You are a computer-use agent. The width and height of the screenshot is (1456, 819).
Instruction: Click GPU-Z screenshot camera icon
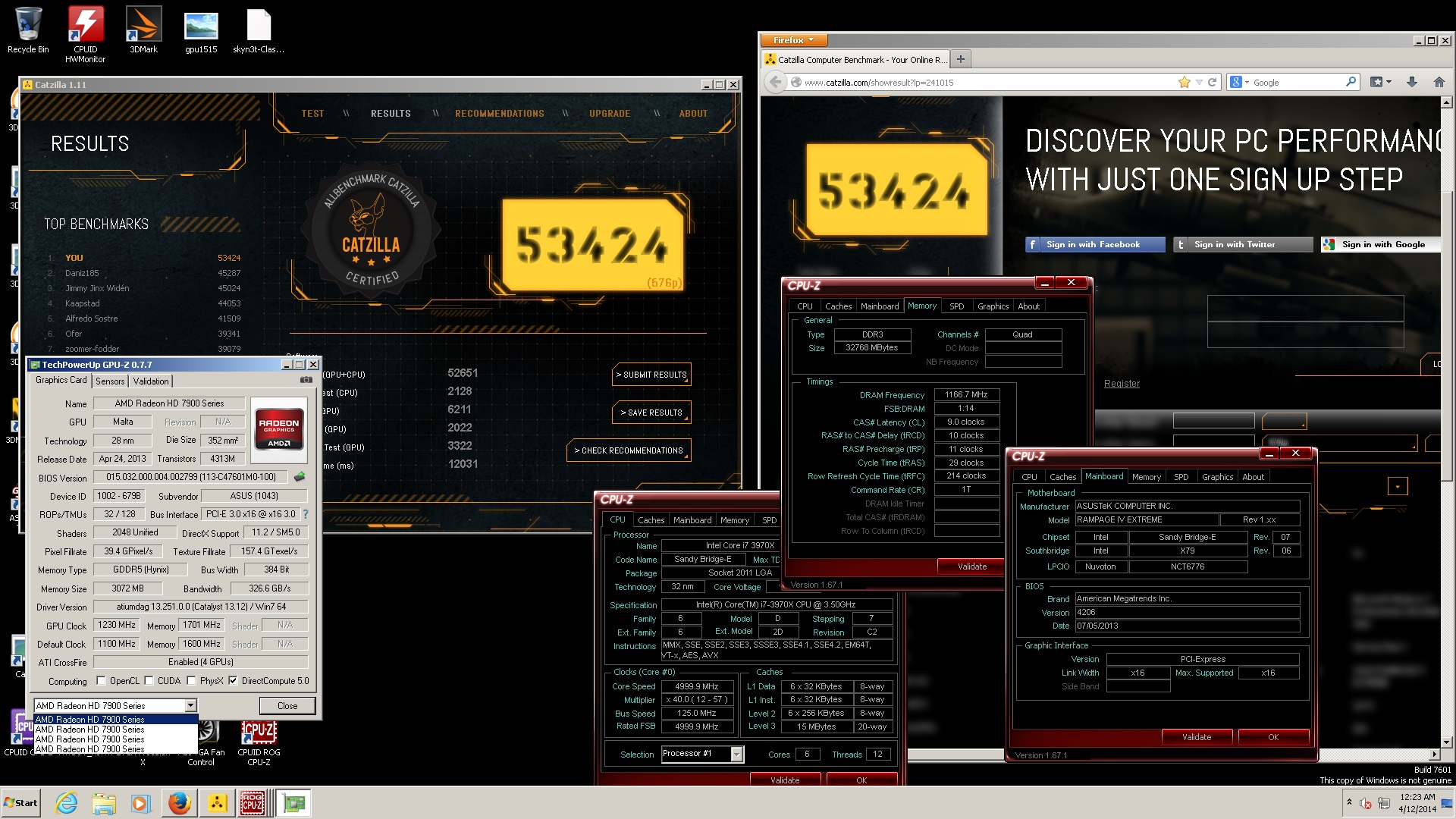point(306,380)
